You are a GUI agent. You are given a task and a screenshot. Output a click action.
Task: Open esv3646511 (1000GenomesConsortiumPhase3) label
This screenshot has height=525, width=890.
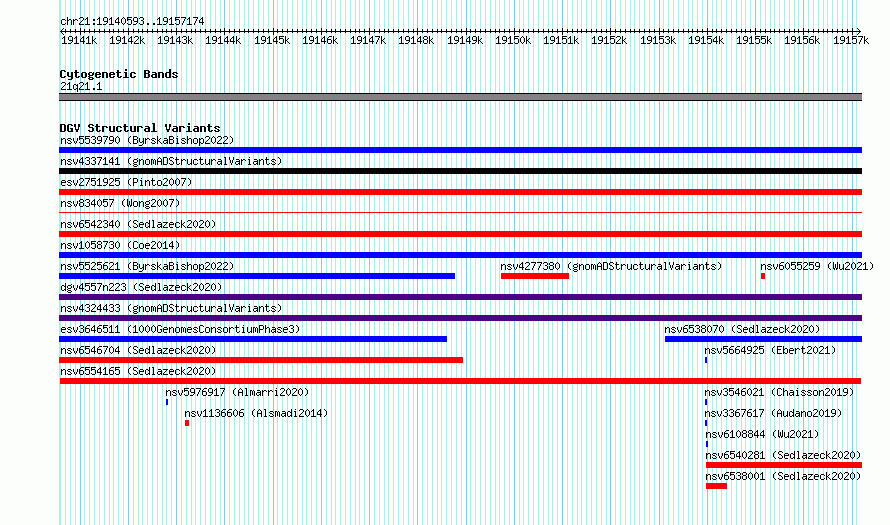point(180,329)
